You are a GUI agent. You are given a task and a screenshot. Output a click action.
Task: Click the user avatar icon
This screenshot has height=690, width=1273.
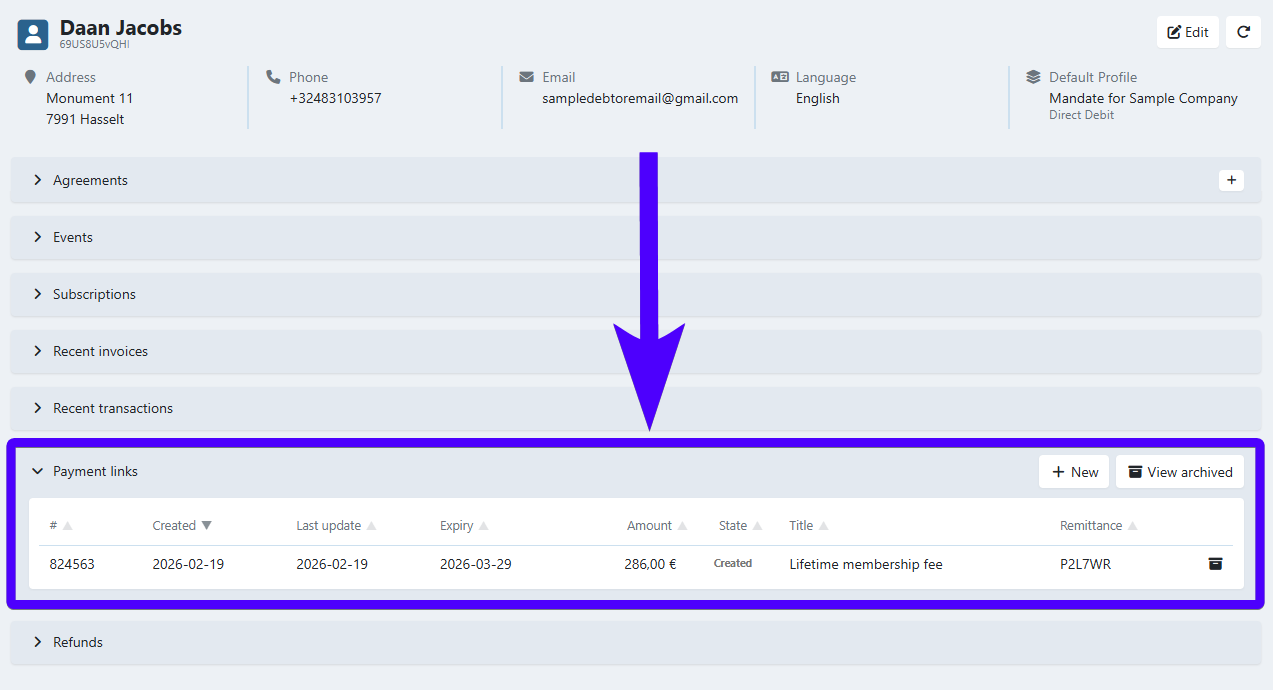pos(33,35)
